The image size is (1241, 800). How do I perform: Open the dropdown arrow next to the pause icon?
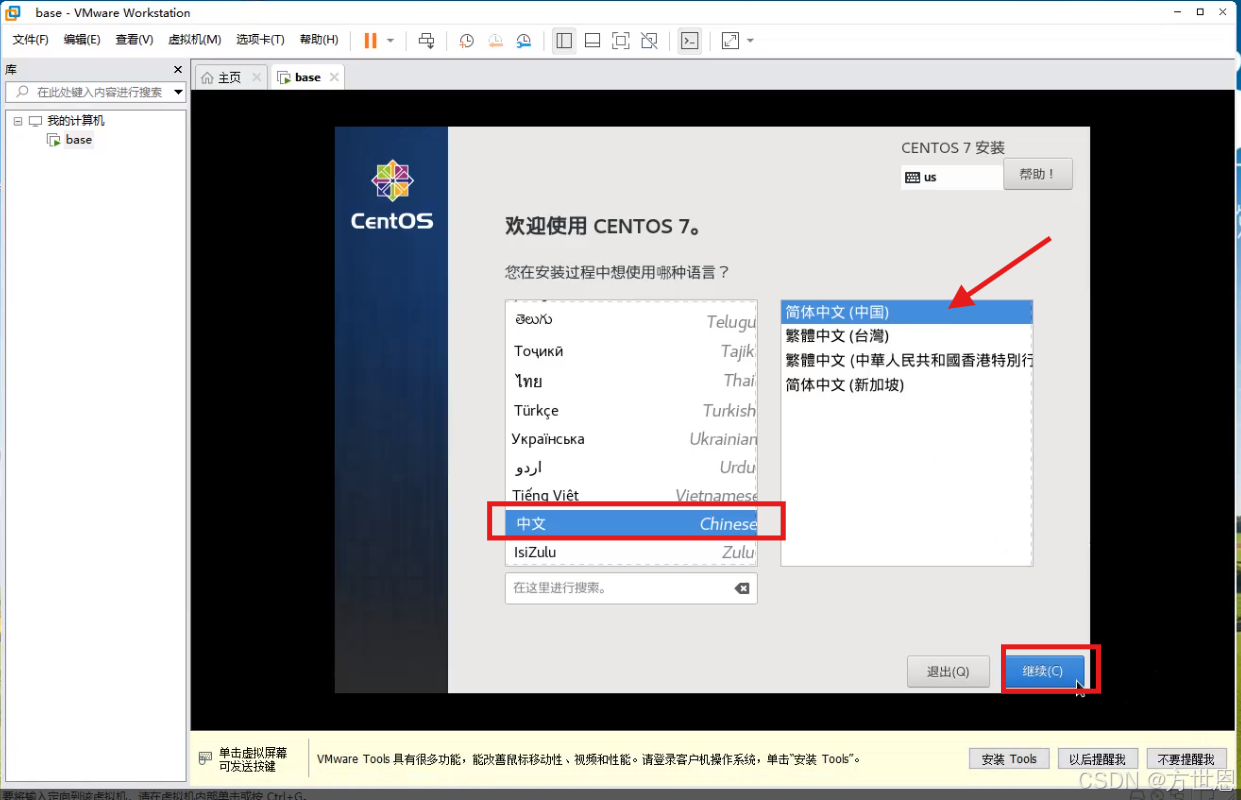390,41
